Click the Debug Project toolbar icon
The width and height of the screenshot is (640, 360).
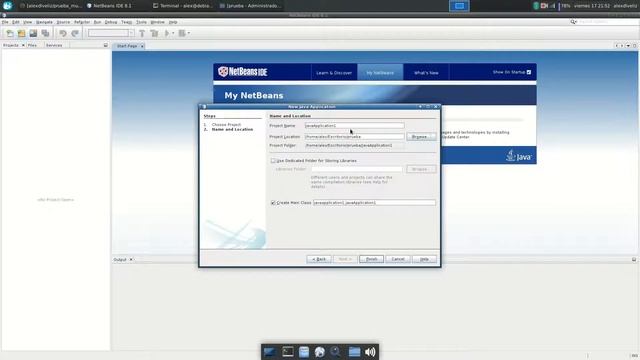pyautogui.click(x=182, y=33)
